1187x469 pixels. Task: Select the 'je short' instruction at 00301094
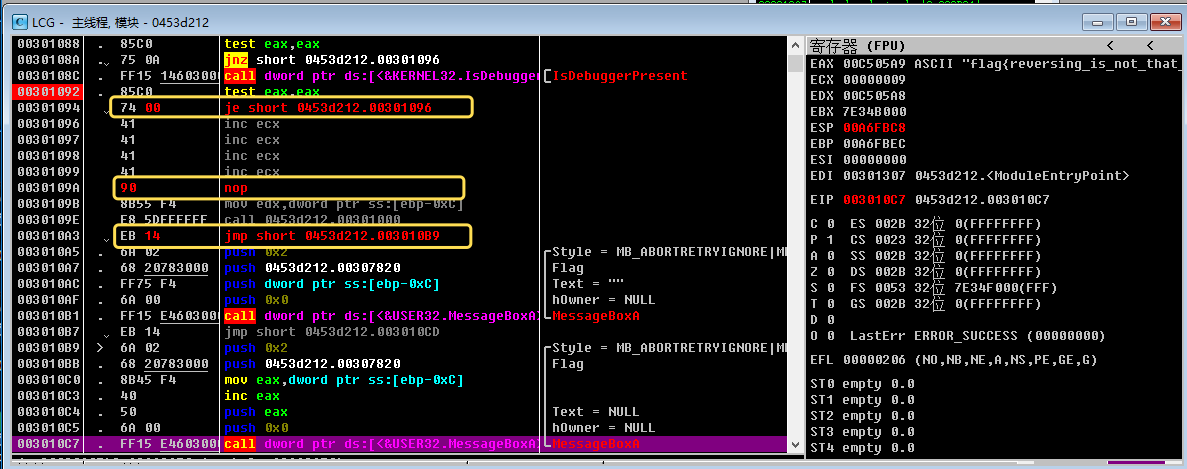[x=329, y=107]
